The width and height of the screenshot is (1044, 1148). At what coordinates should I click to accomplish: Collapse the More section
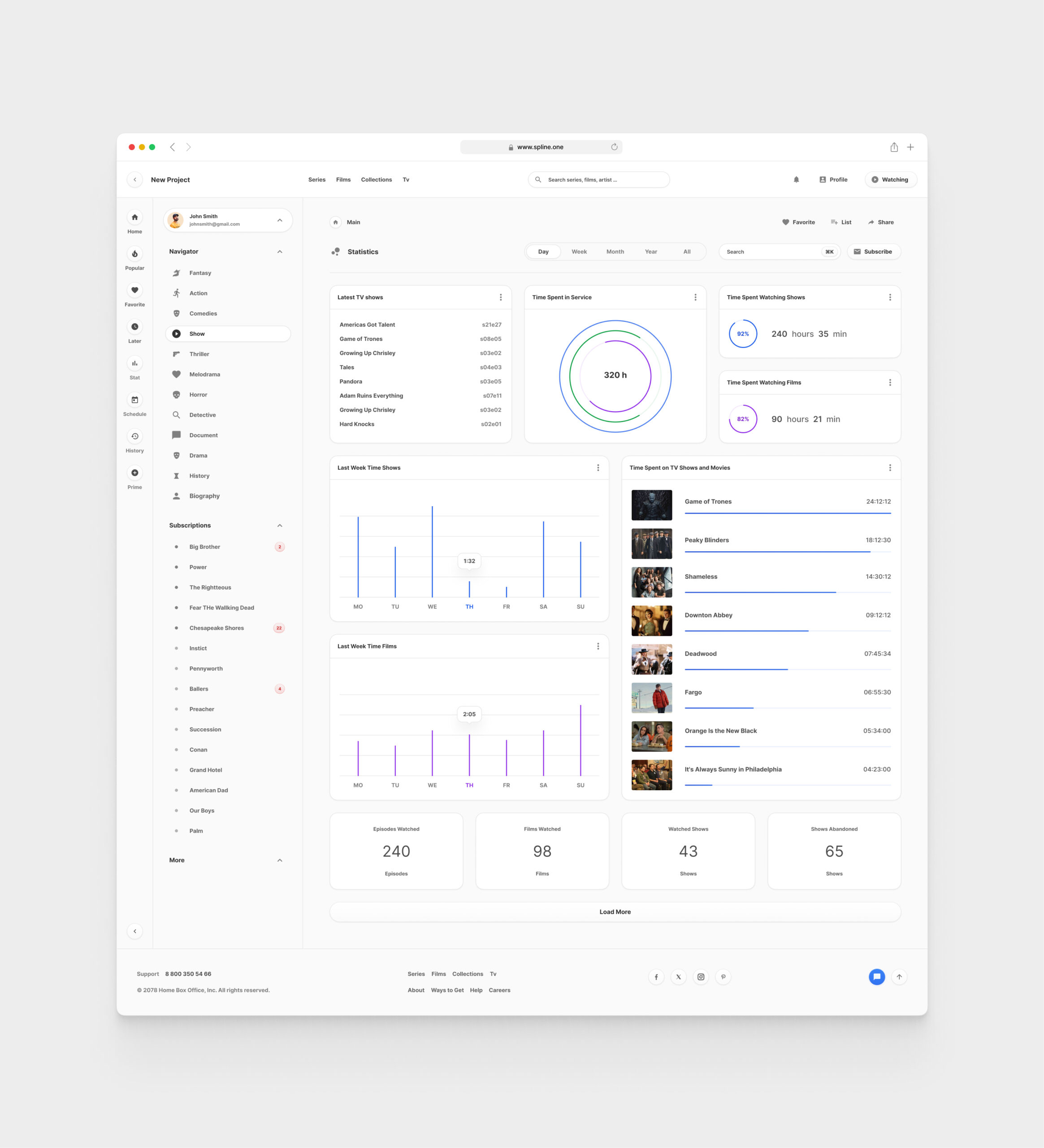click(x=280, y=861)
